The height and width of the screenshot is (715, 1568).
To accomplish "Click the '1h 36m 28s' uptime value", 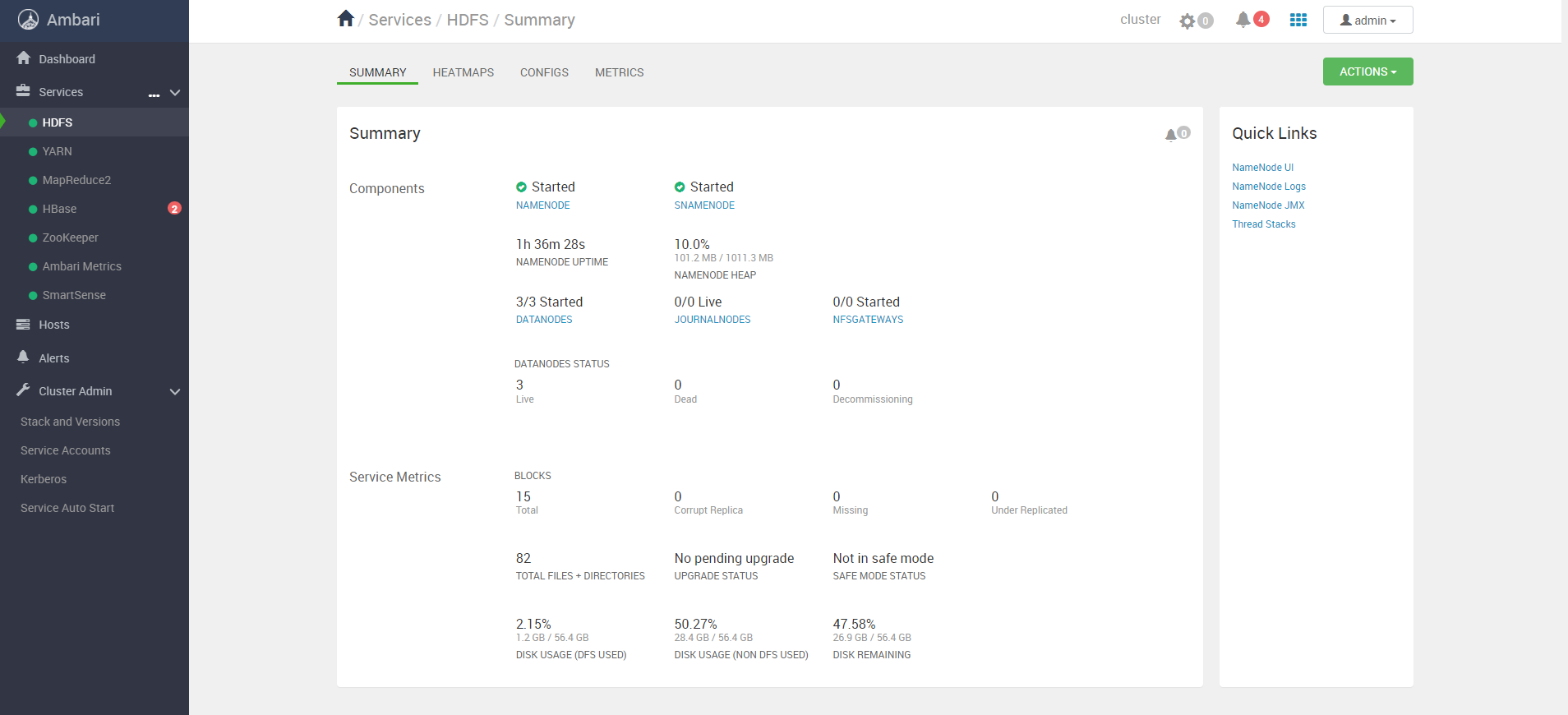I will pyautogui.click(x=551, y=244).
